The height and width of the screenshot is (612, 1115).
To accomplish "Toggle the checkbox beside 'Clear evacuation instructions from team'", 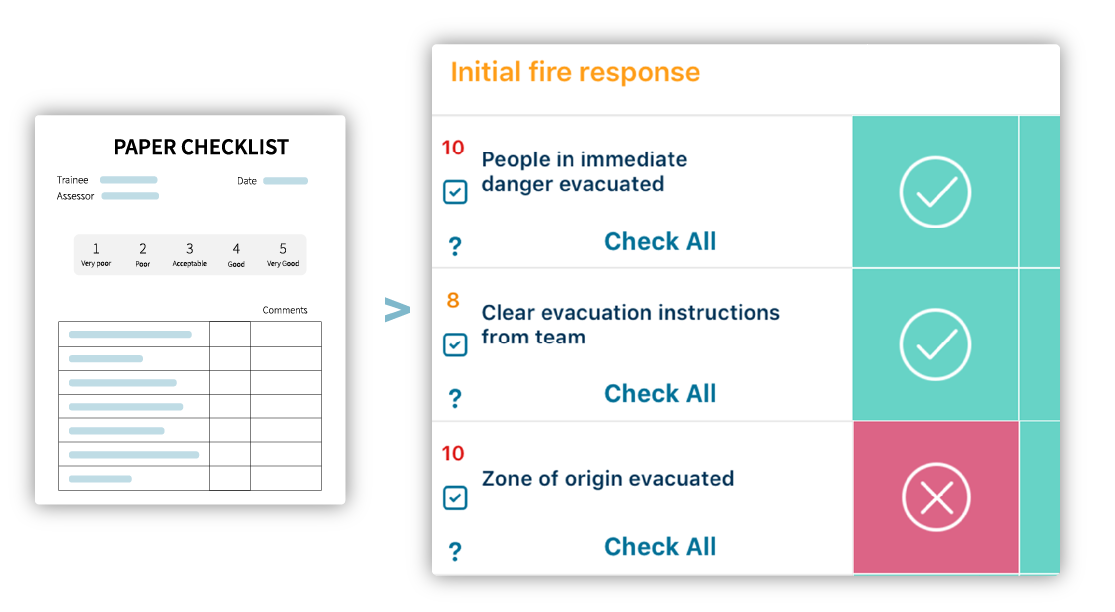I will 455,344.
